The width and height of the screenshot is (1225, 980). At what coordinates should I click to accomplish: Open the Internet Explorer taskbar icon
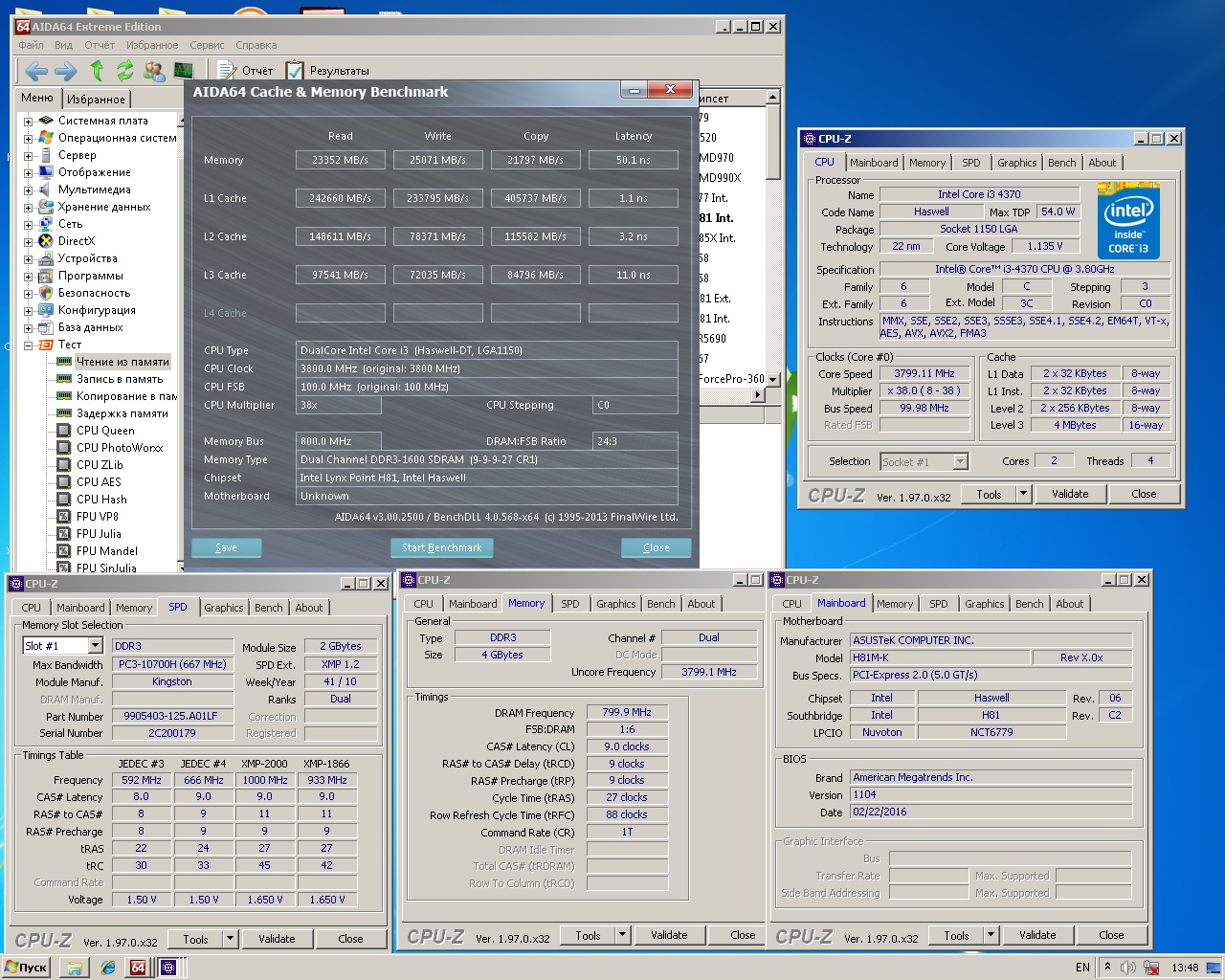pyautogui.click(x=108, y=968)
